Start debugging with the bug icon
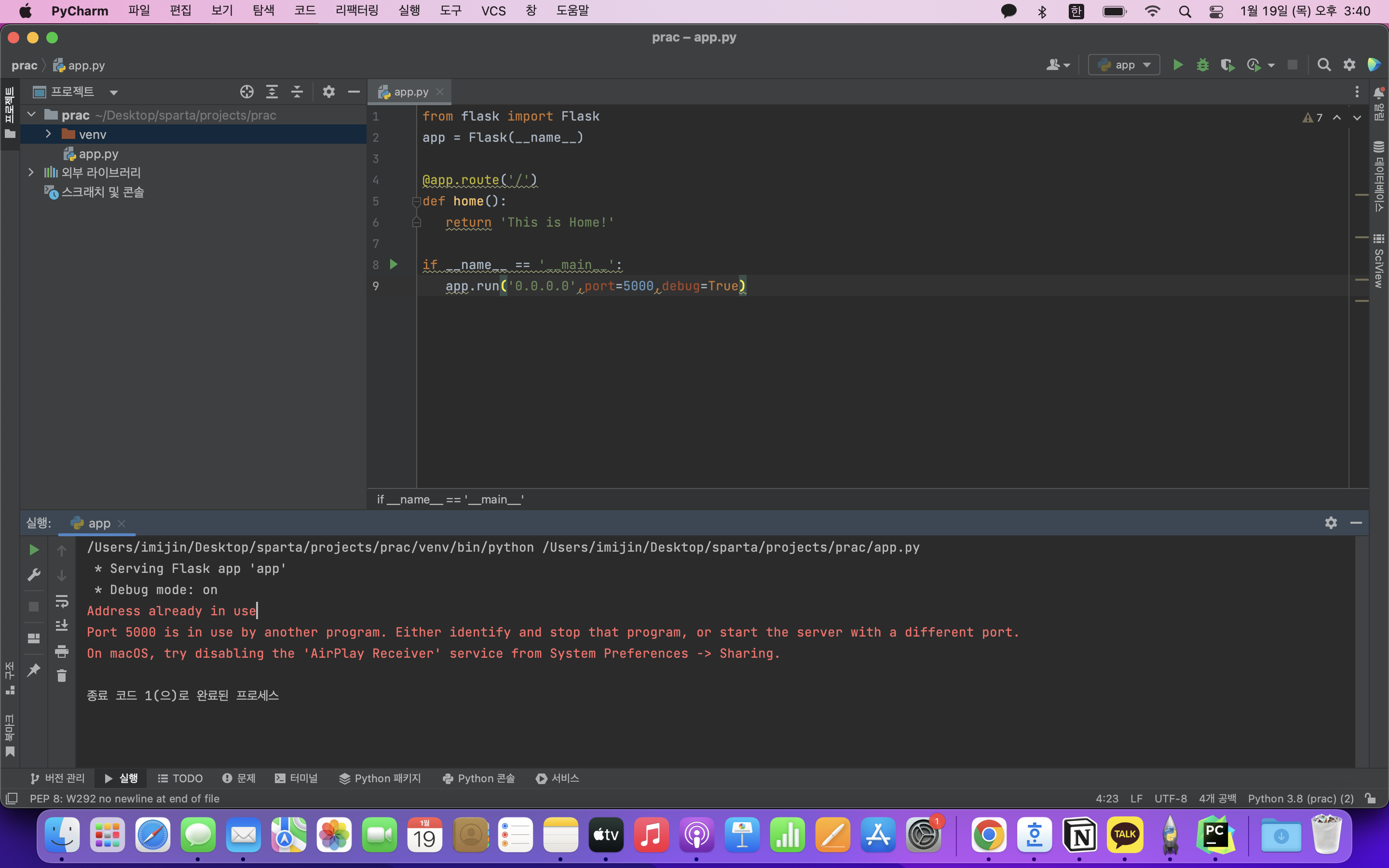The height and width of the screenshot is (868, 1389). tap(1202, 65)
